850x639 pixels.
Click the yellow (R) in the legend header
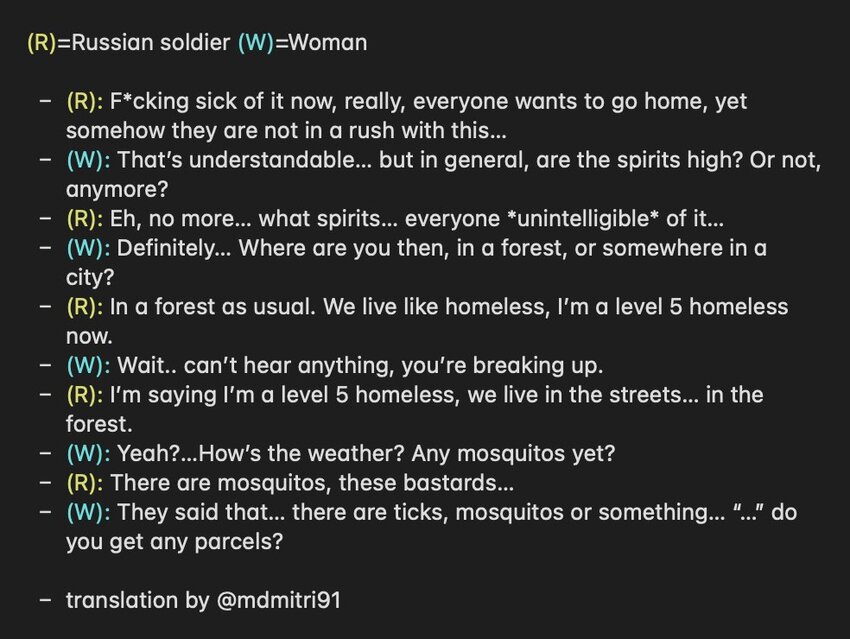pos(42,43)
